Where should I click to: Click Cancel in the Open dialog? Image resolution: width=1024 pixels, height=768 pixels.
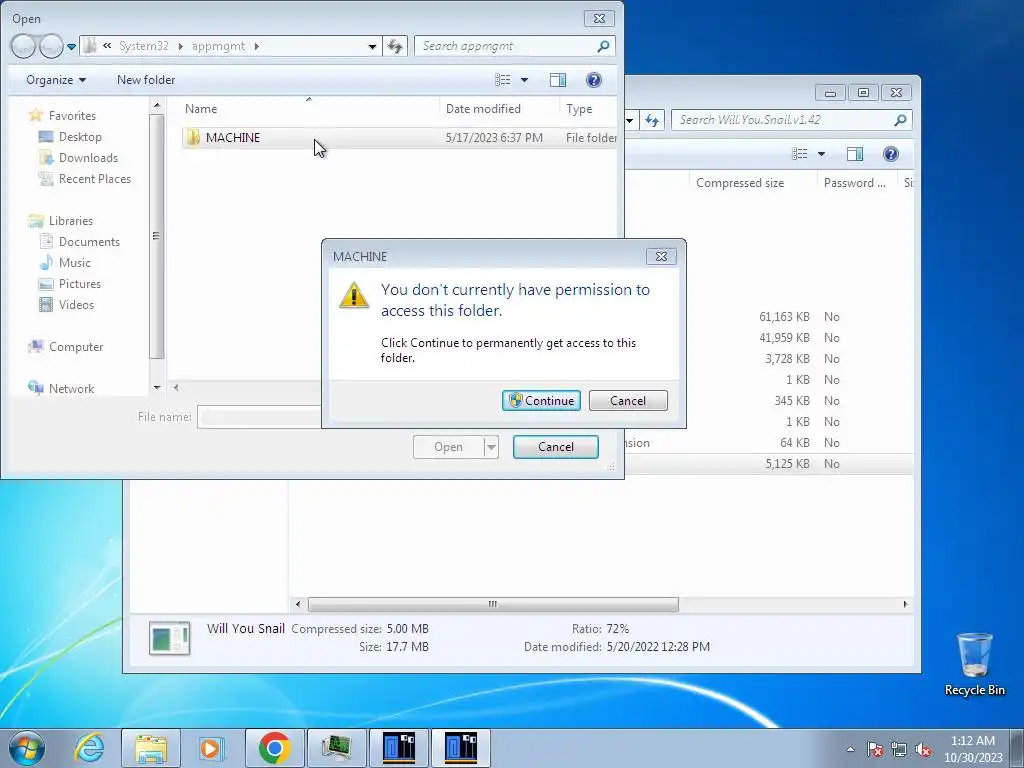point(556,447)
